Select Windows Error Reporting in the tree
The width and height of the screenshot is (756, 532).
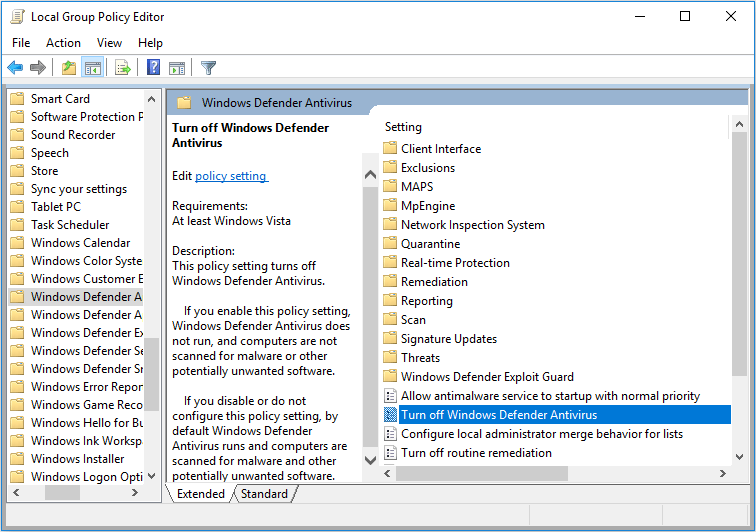86,386
